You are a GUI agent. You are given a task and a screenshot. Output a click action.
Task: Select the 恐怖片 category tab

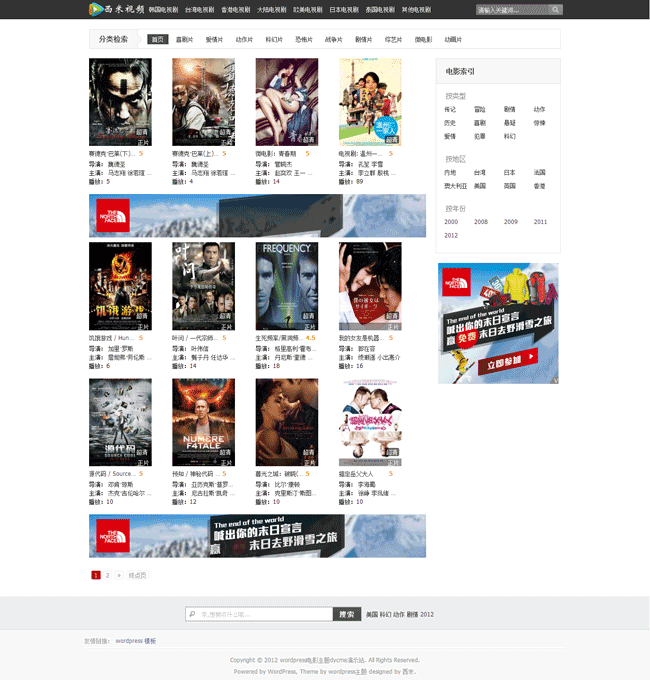coord(304,39)
